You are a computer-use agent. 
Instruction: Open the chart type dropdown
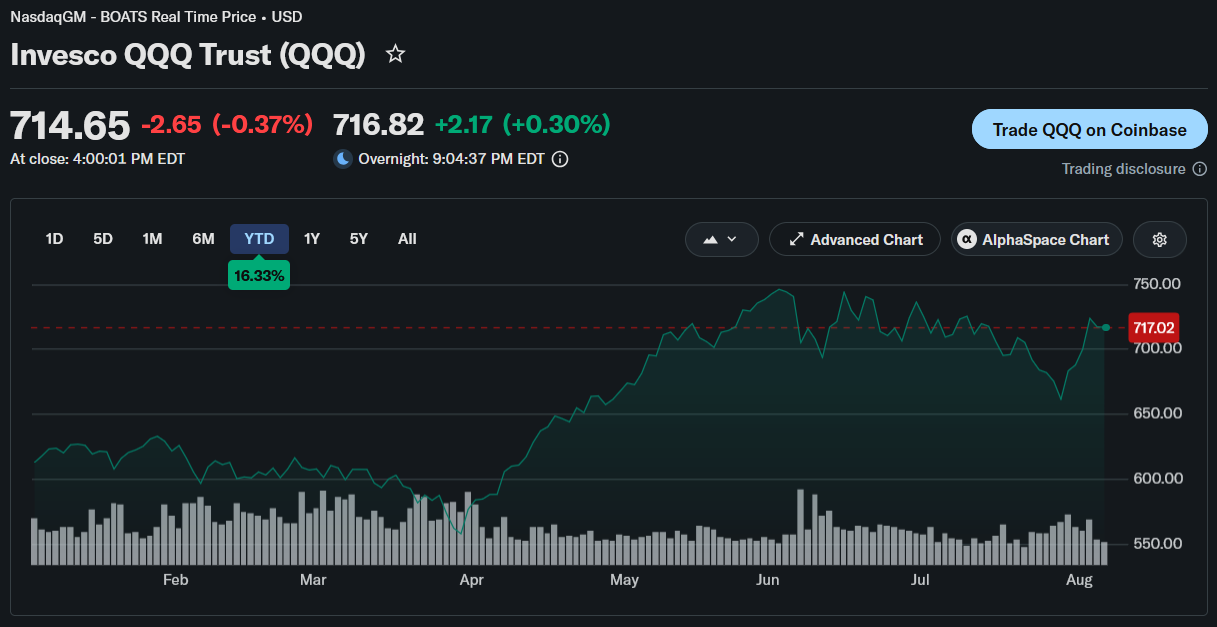click(721, 240)
